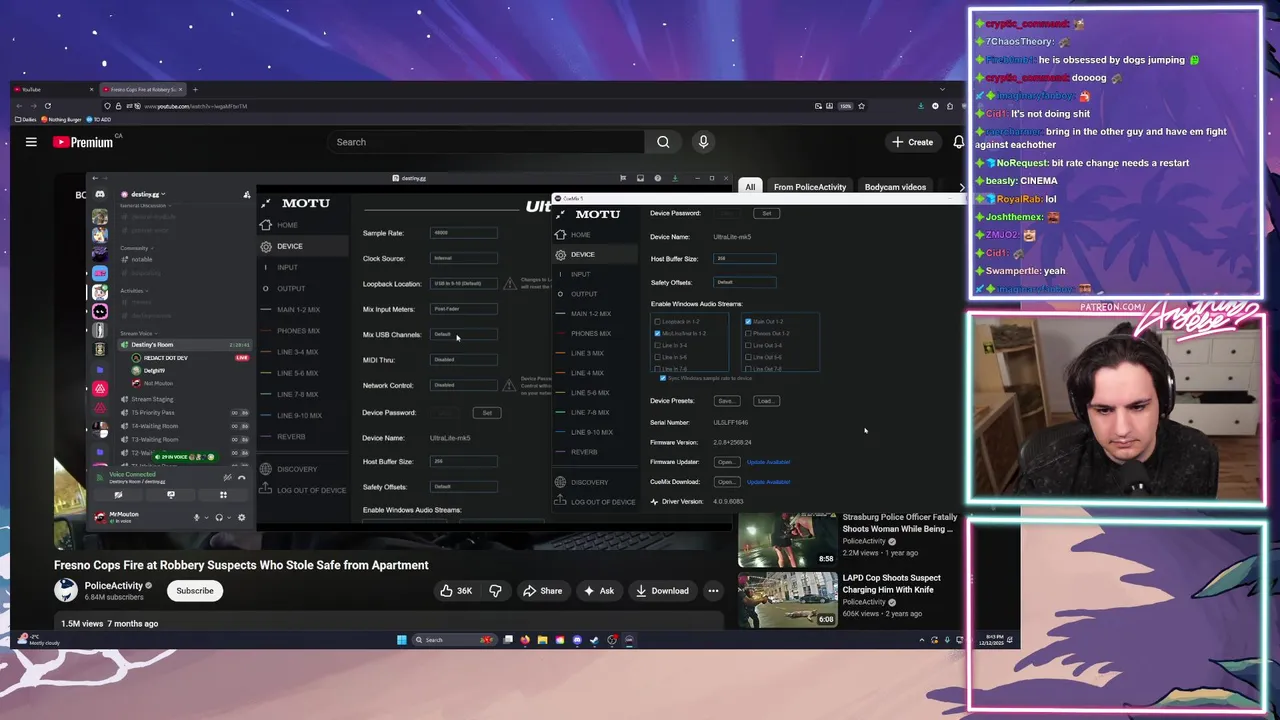Toggle Main Out 1-2 audio stream checkbox
The width and height of the screenshot is (1280, 720).
pos(748,322)
